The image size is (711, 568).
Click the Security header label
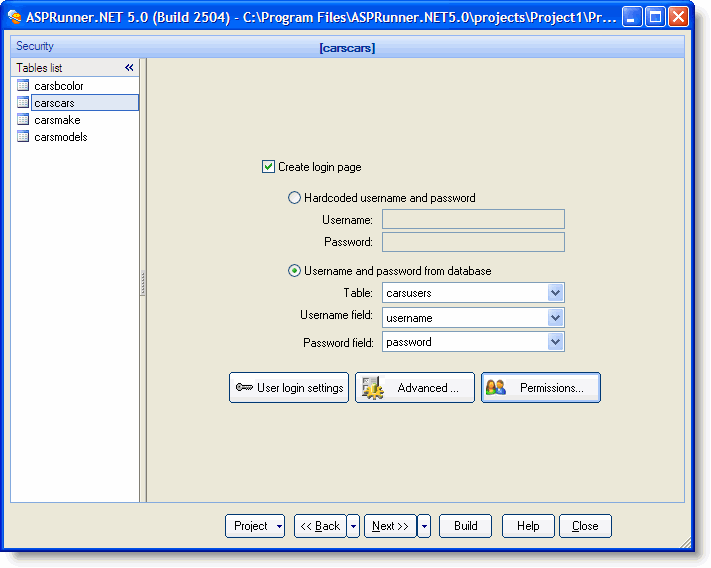(35, 46)
